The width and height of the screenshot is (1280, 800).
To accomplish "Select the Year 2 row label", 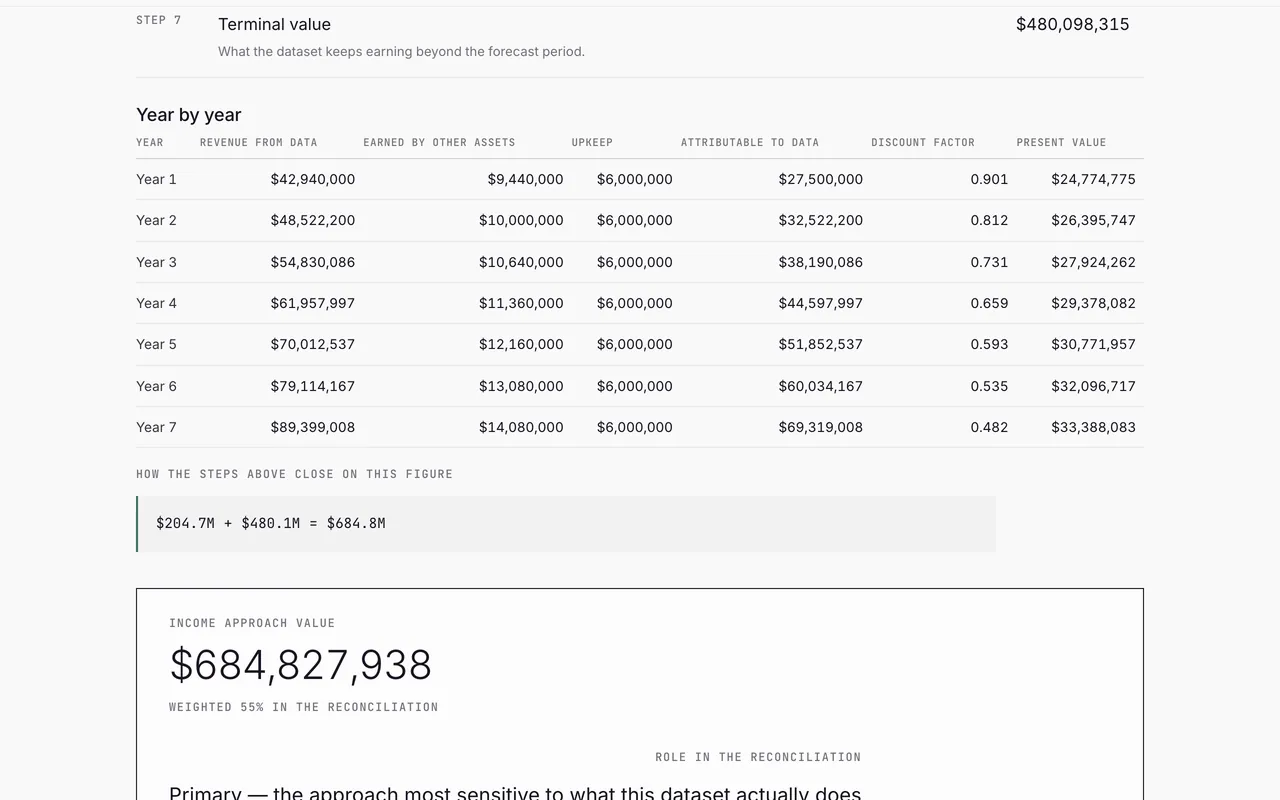I will [156, 220].
